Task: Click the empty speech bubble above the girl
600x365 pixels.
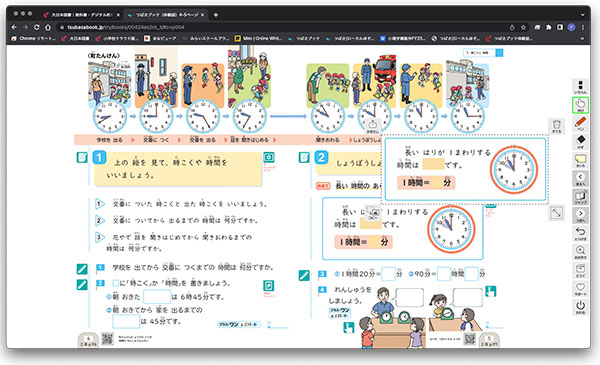Action: click(x=468, y=298)
